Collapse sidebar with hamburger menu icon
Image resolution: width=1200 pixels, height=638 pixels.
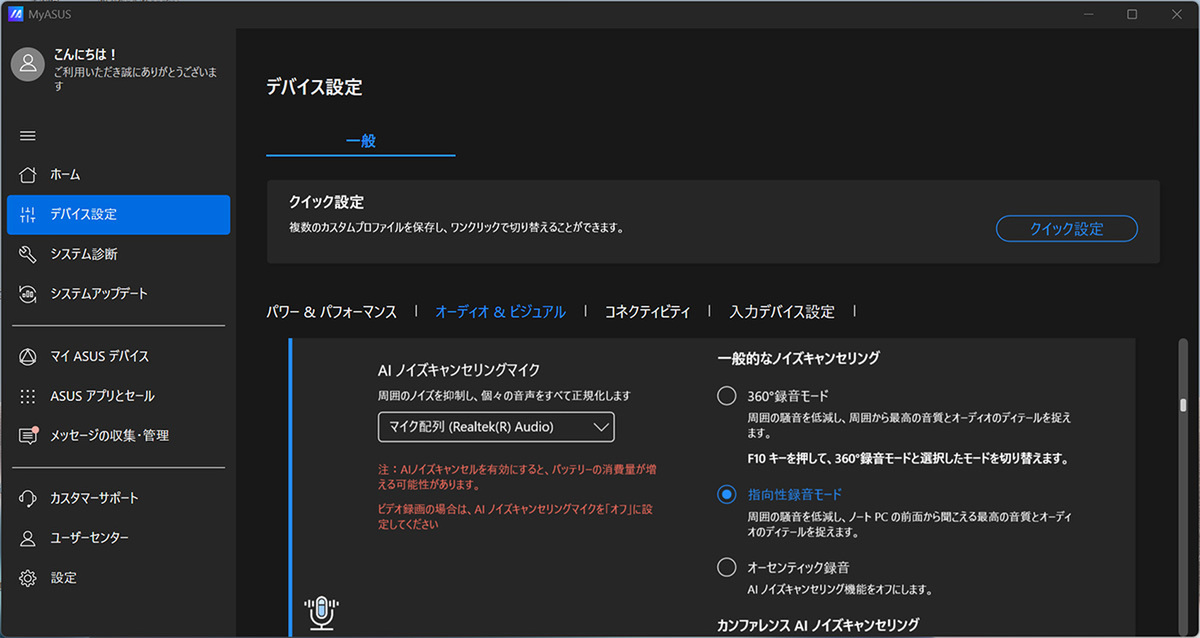click(x=28, y=136)
